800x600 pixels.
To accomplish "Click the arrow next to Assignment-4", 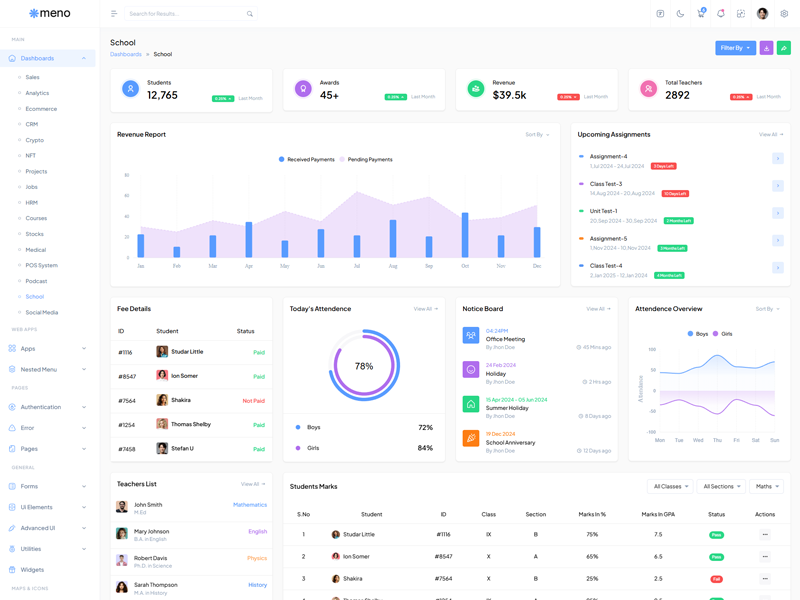I will (778, 159).
